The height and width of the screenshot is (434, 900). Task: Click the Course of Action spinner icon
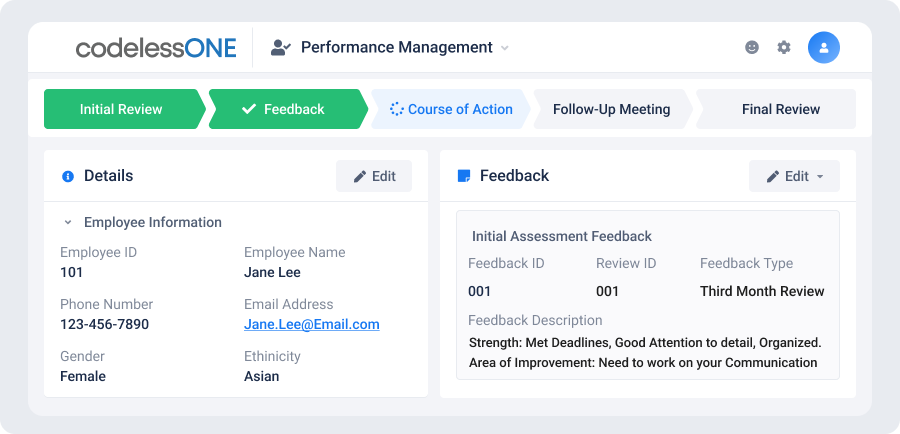click(x=397, y=109)
